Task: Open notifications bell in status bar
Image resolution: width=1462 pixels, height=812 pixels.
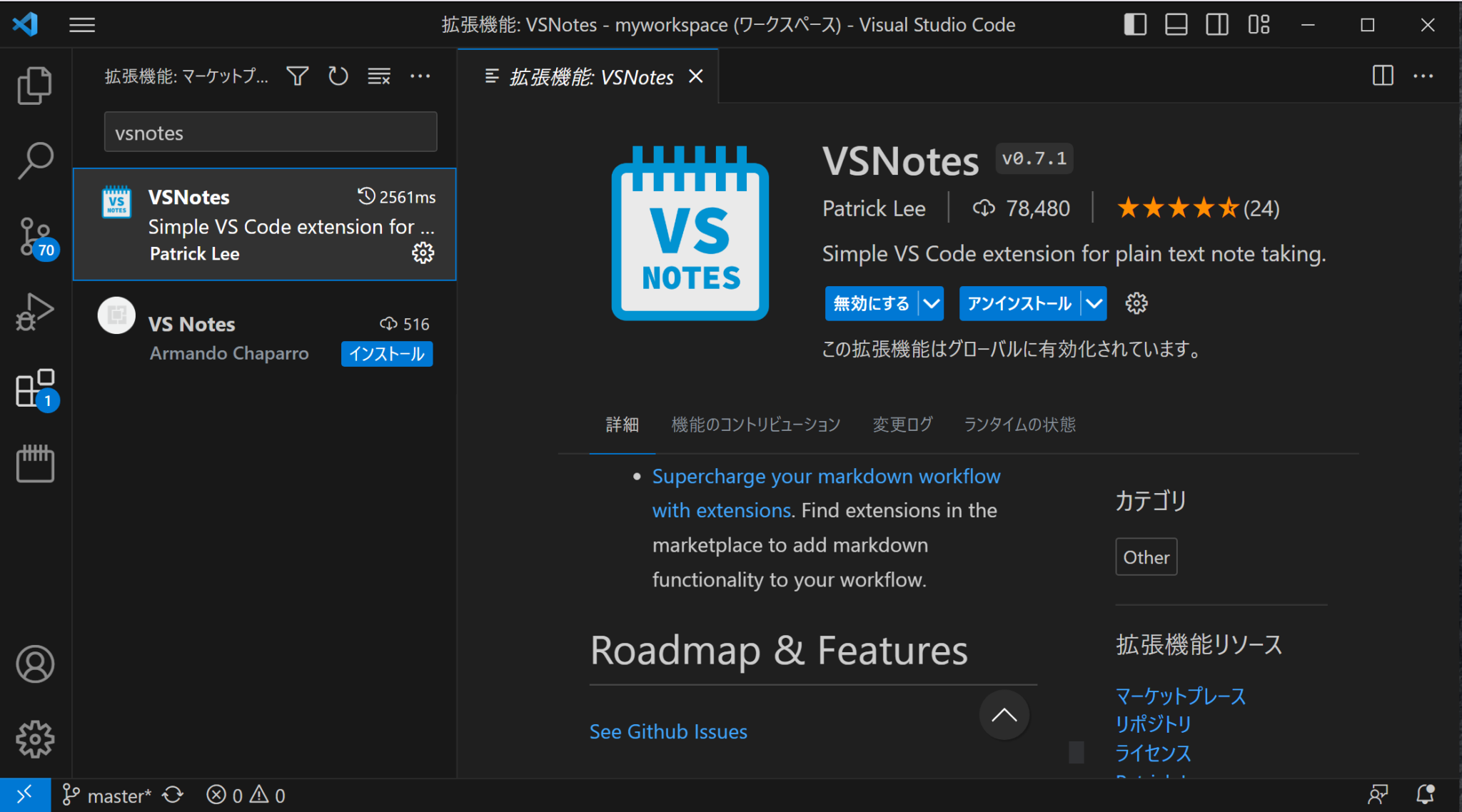Action: 1425,794
